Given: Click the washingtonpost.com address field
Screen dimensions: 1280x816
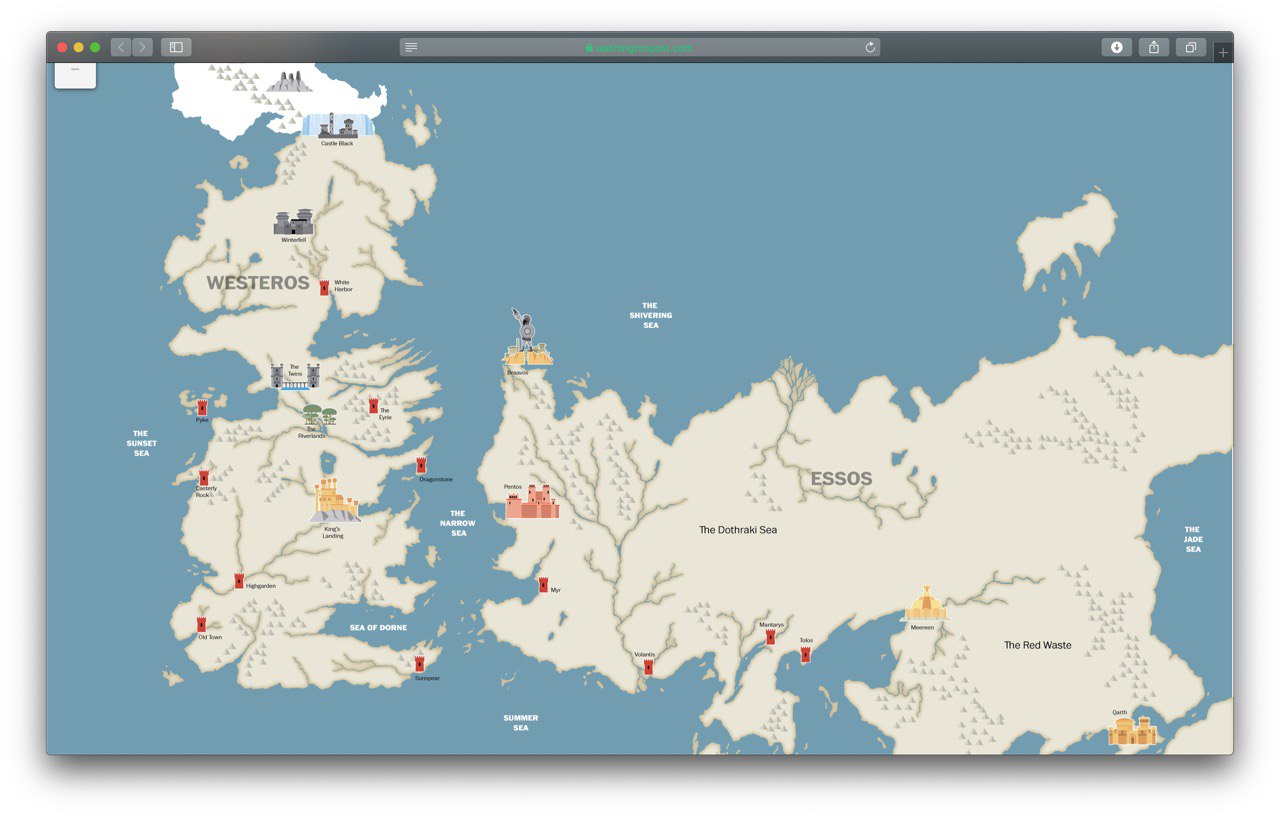Looking at the screenshot, I should tap(640, 47).
